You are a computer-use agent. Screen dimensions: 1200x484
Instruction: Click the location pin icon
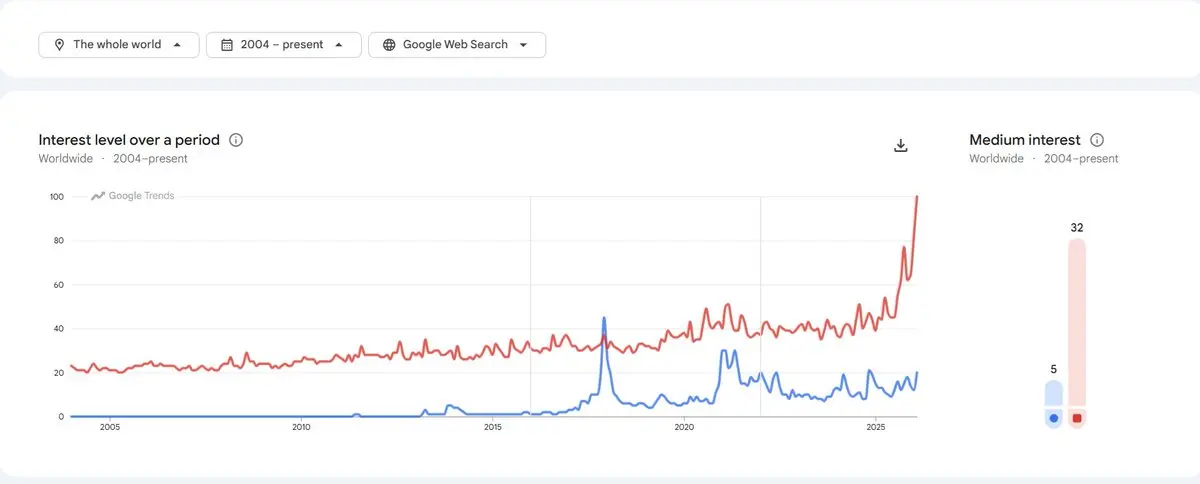pos(59,45)
